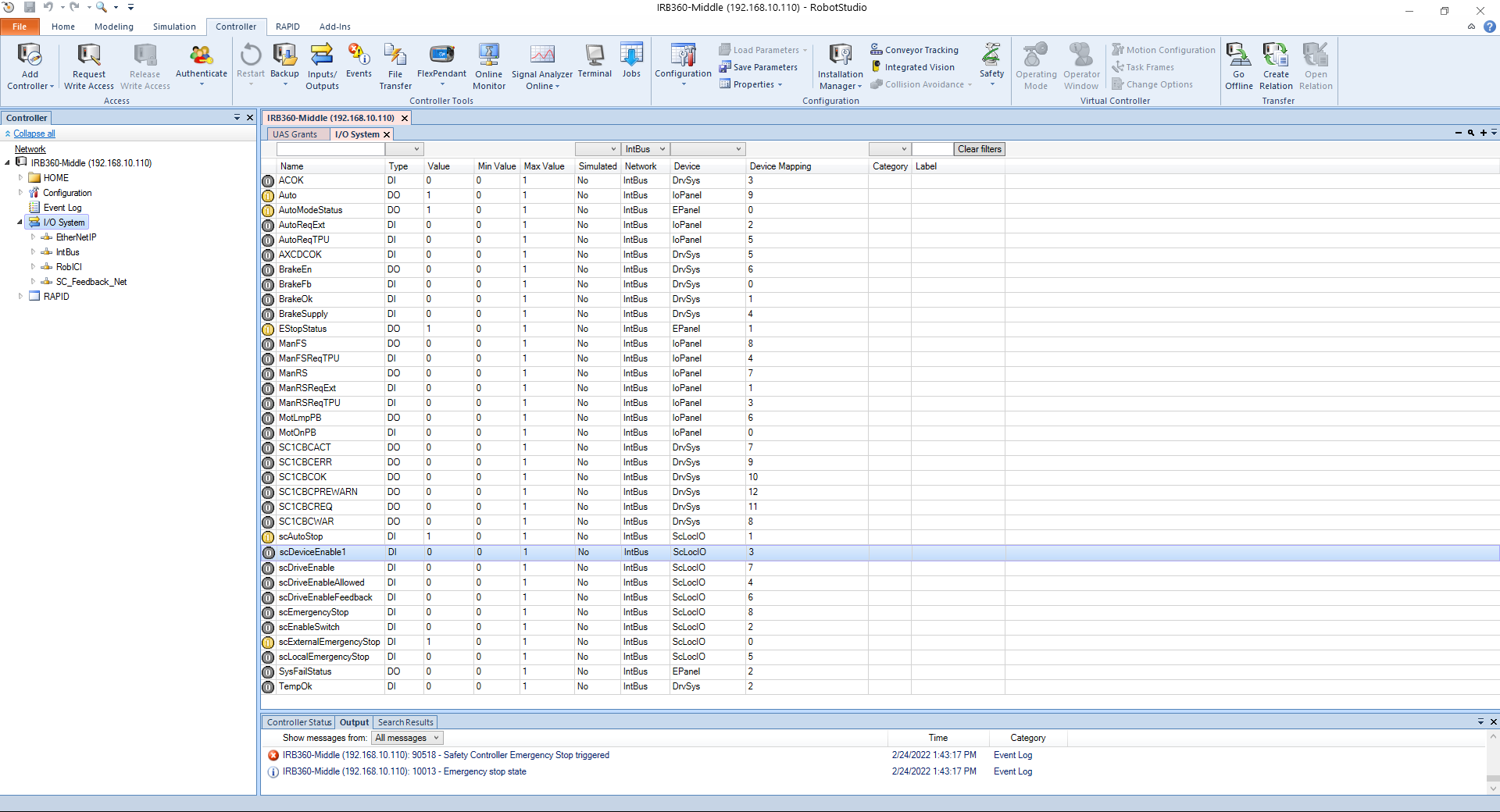Screen dimensions: 1500x812
Task: Close the I/O System tab
Action: pyautogui.click(x=387, y=134)
